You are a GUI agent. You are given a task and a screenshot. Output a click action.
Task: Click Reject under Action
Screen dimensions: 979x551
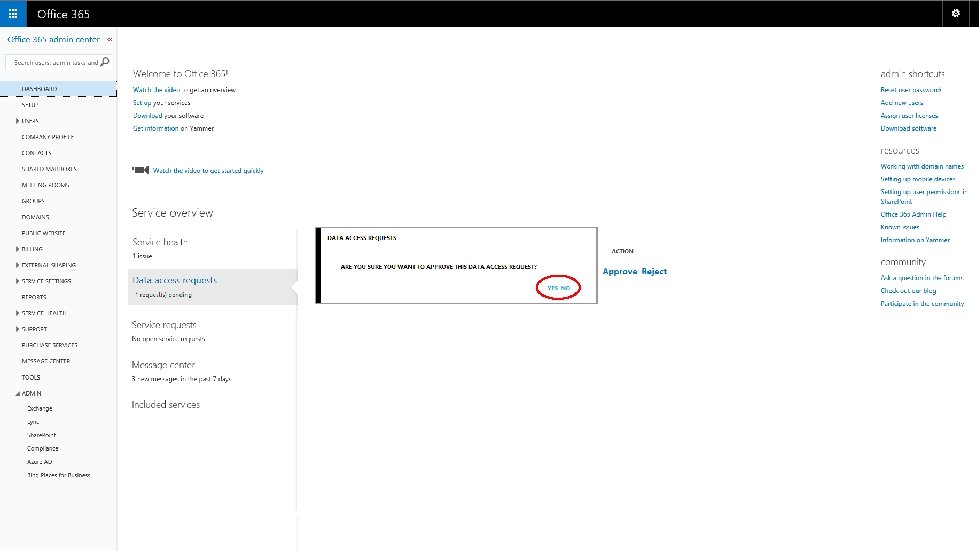click(654, 271)
